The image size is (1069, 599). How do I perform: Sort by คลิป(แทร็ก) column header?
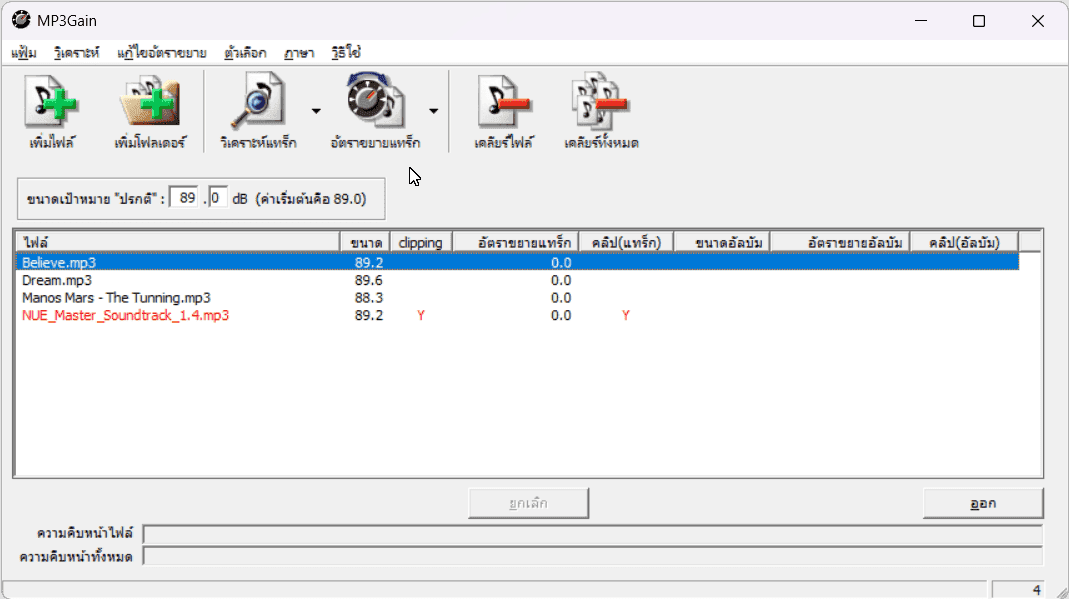coord(626,243)
